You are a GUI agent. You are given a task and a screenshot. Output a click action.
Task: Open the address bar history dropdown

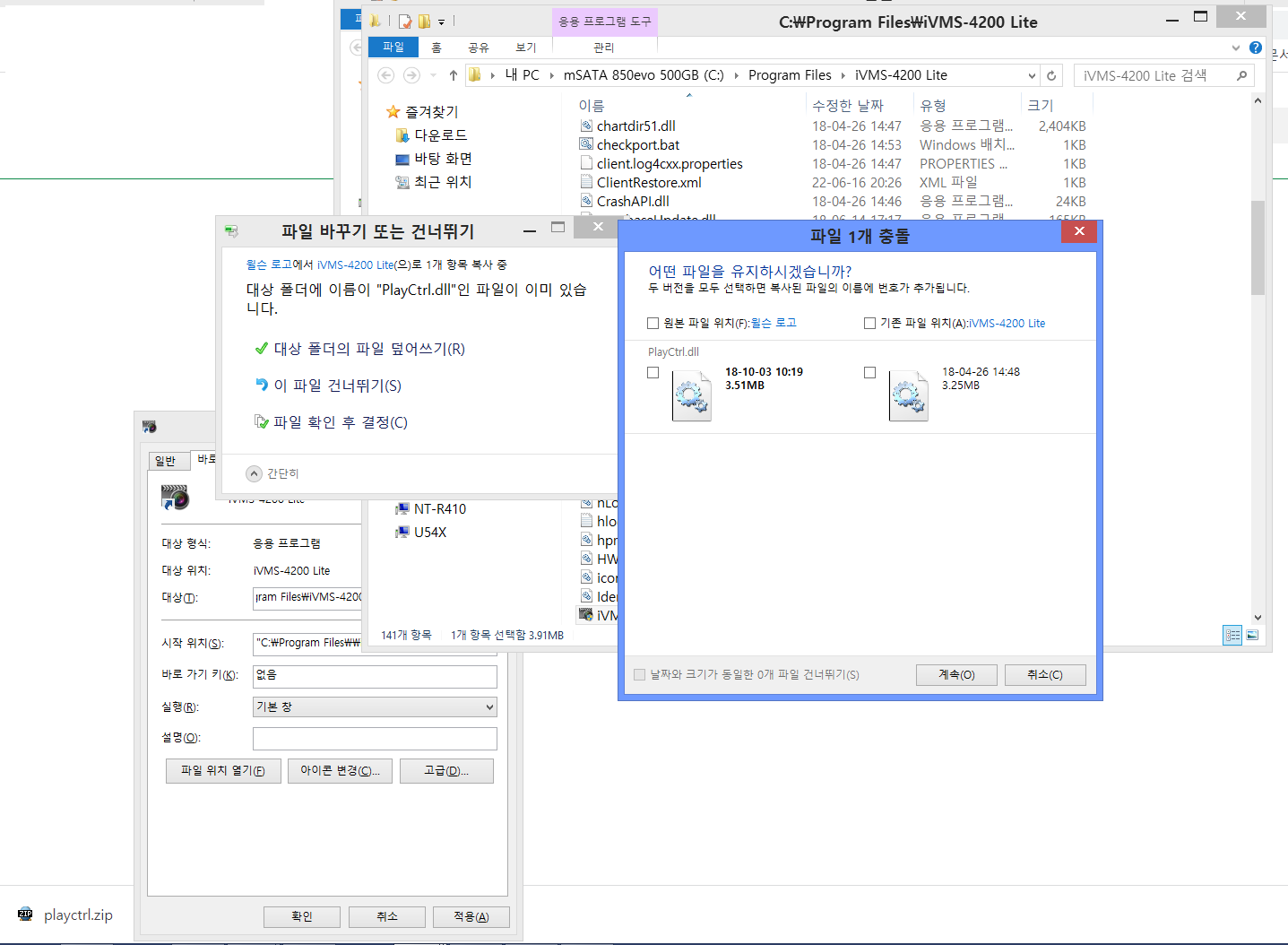point(1032,75)
